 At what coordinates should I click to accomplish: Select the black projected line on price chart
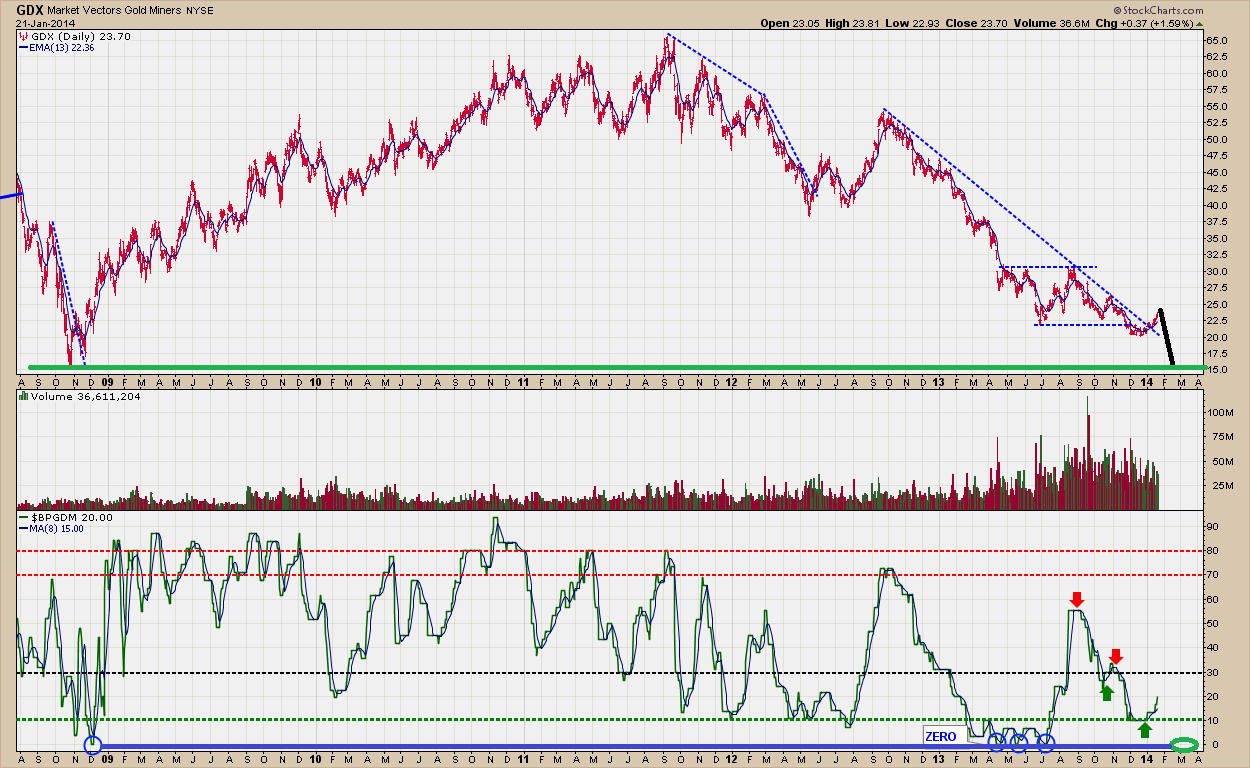click(1167, 338)
